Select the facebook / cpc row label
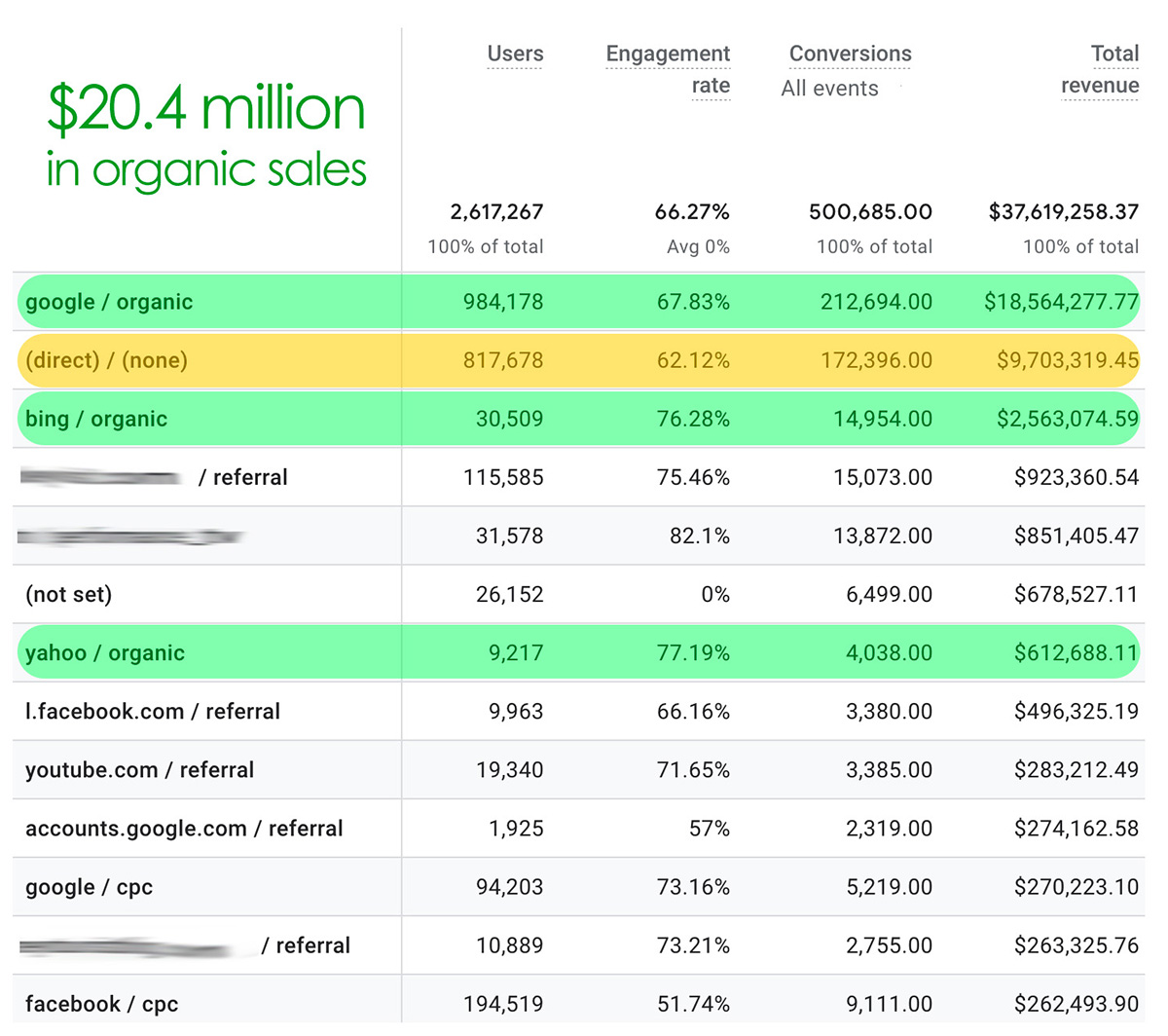 click(101, 1003)
